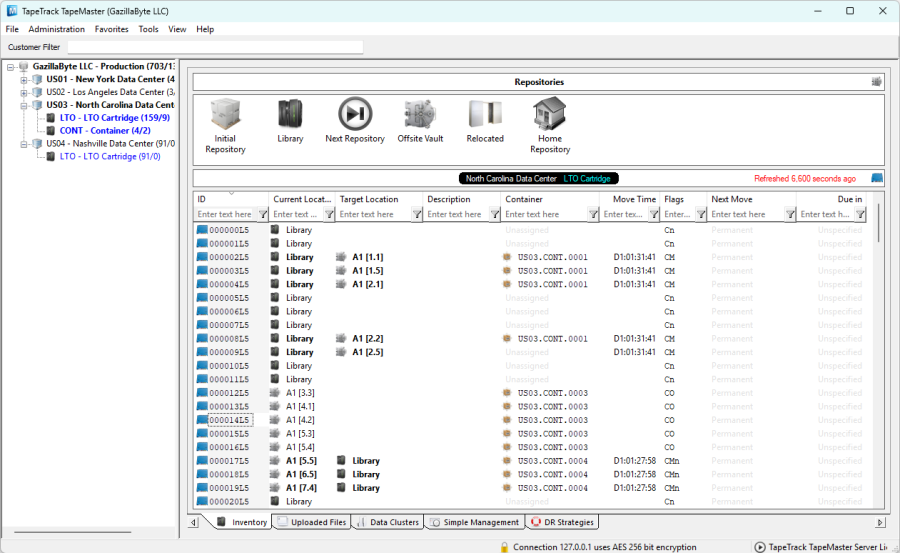This screenshot has height=553, width=900.
Task: Select volume row 000020L5
Action: click(x=531, y=502)
